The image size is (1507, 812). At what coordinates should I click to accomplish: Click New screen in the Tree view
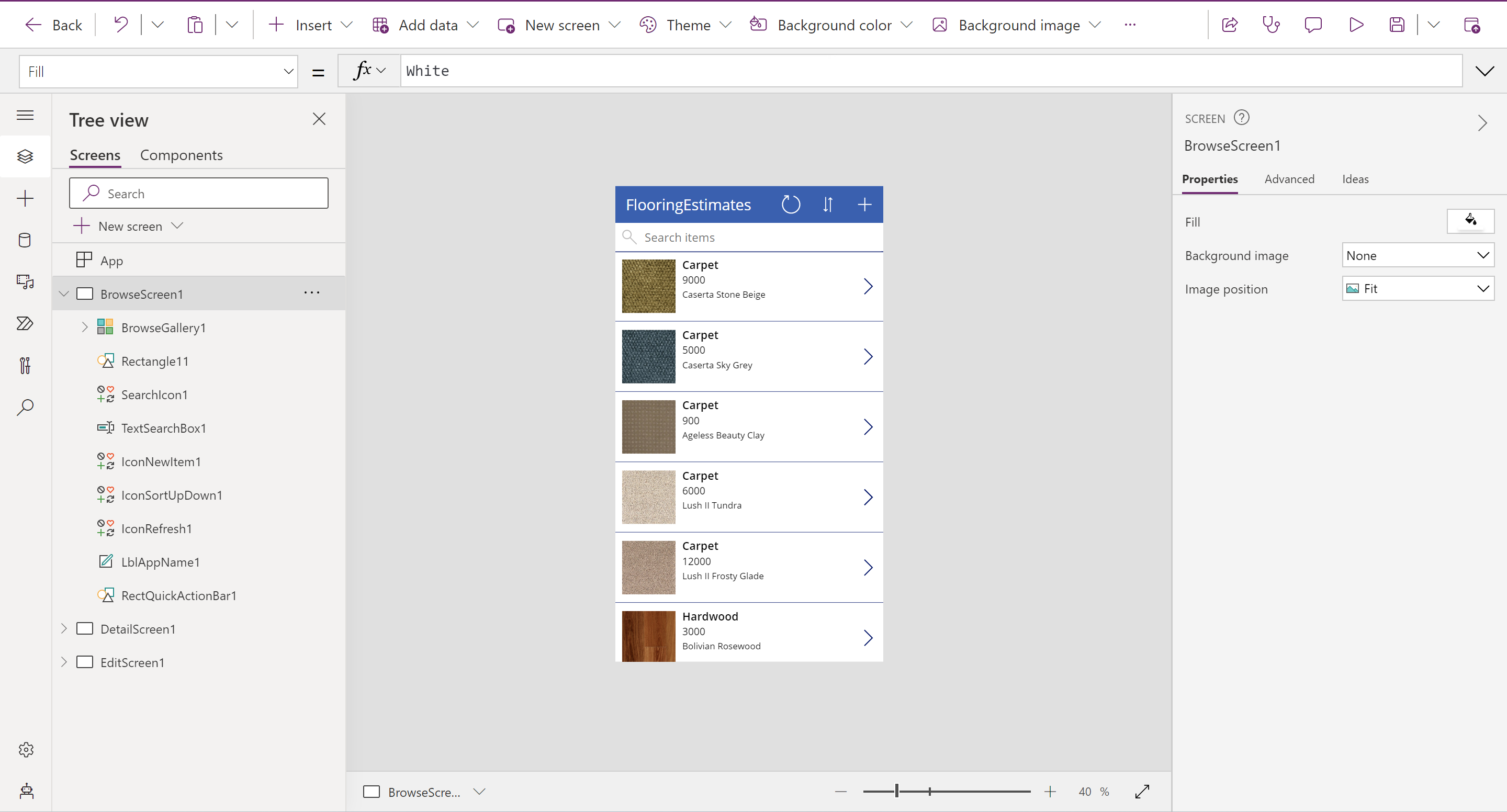pyautogui.click(x=129, y=226)
